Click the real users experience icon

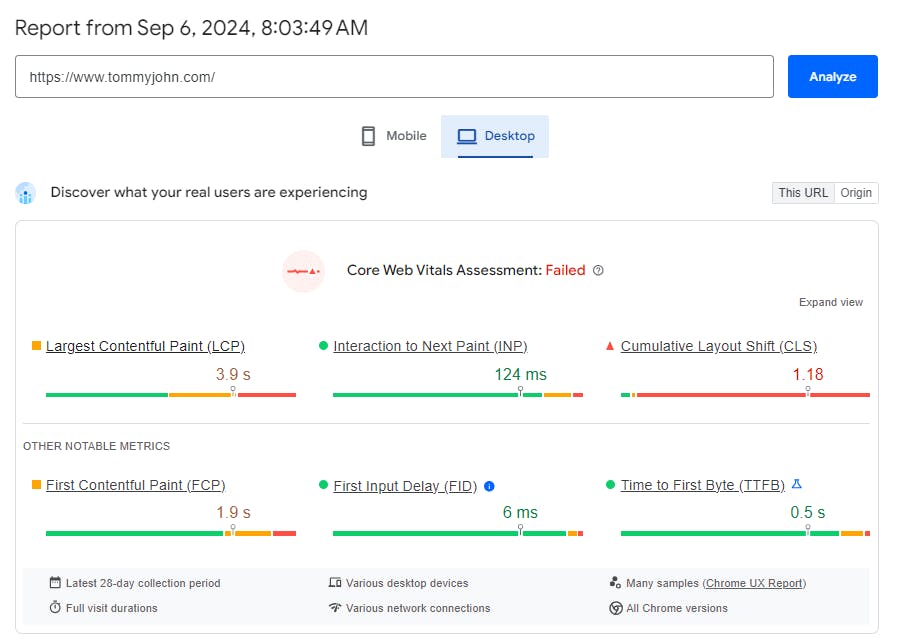click(x=25, y=193)
